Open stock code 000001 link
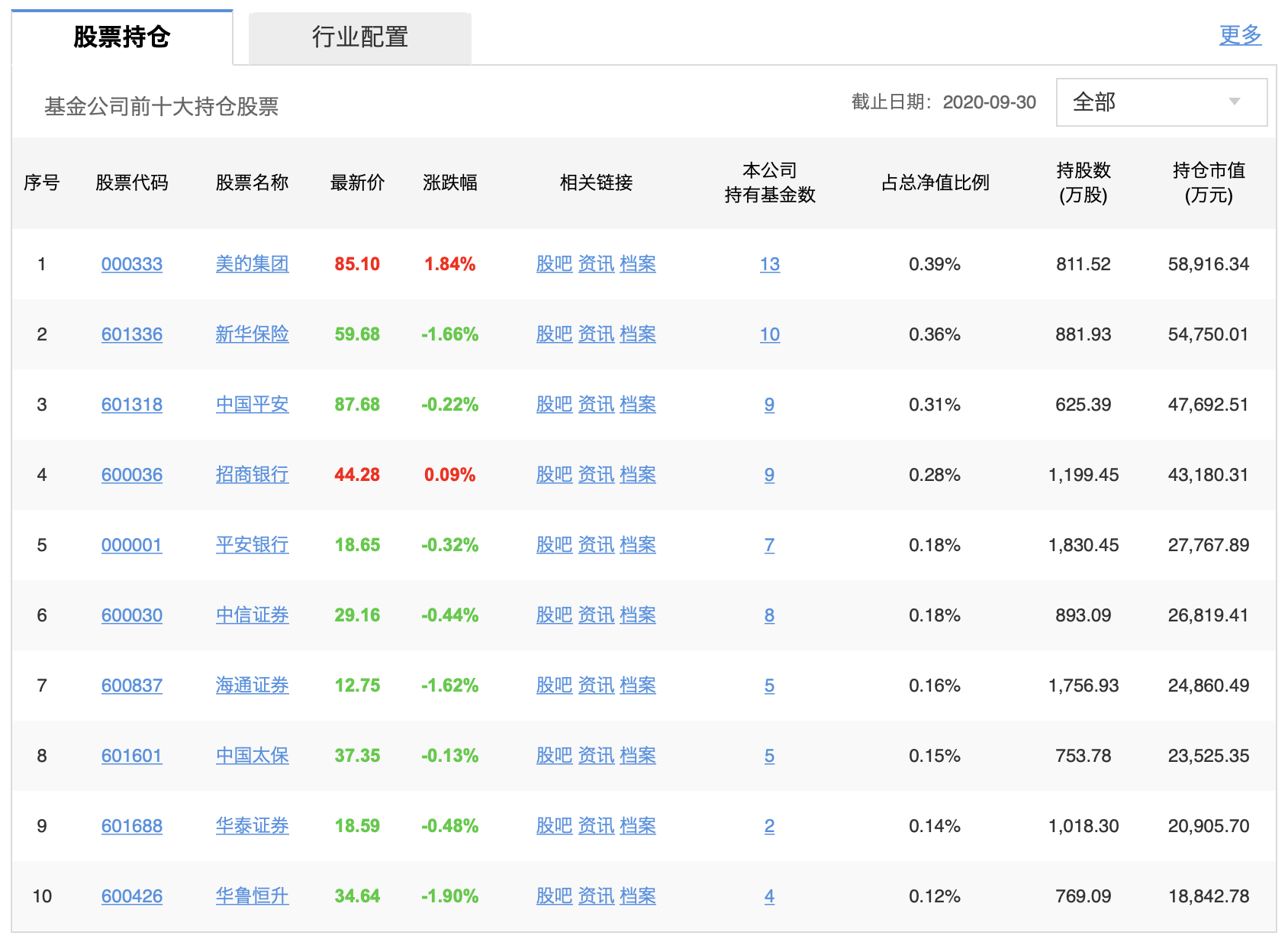The width and height of the screenshot is (1288, 939). click(132, 545)
